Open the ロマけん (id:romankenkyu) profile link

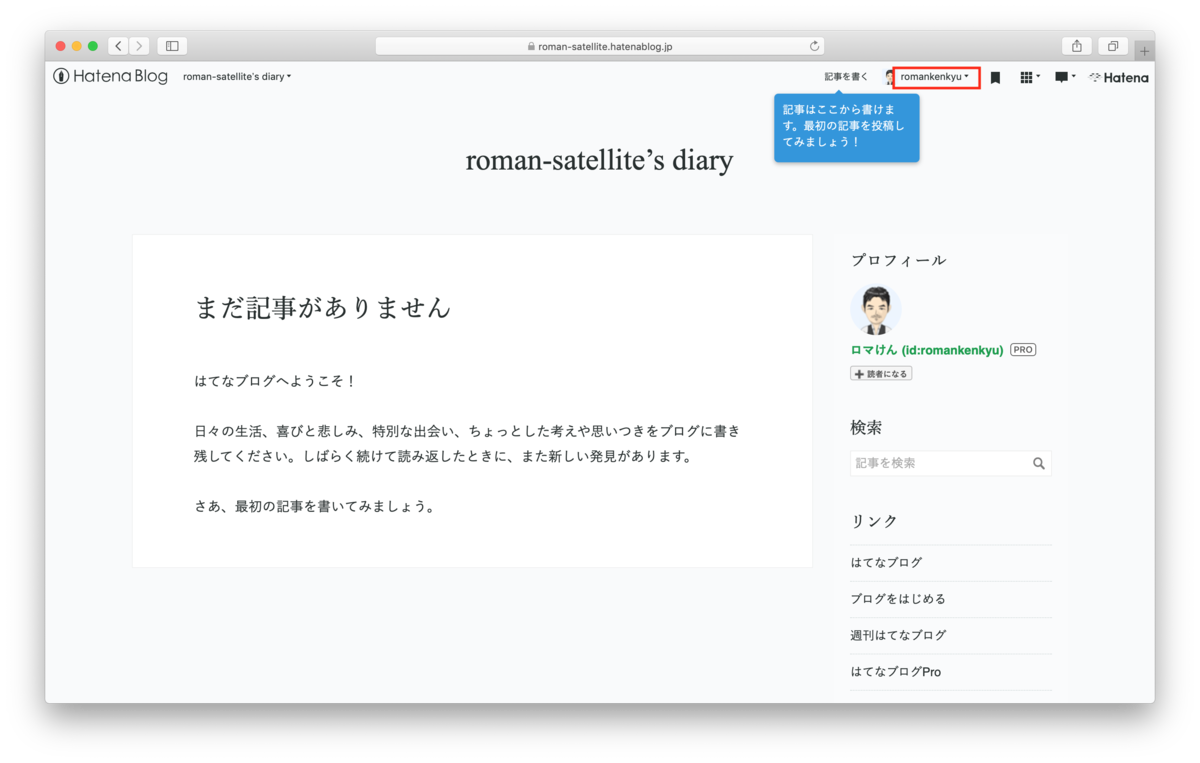927,350
